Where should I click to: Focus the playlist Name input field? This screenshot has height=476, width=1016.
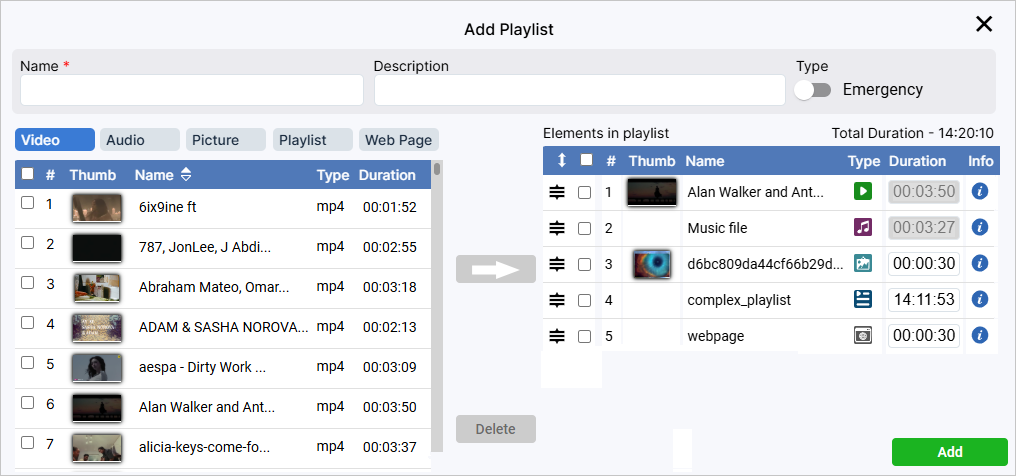click(x=192, y=90)
